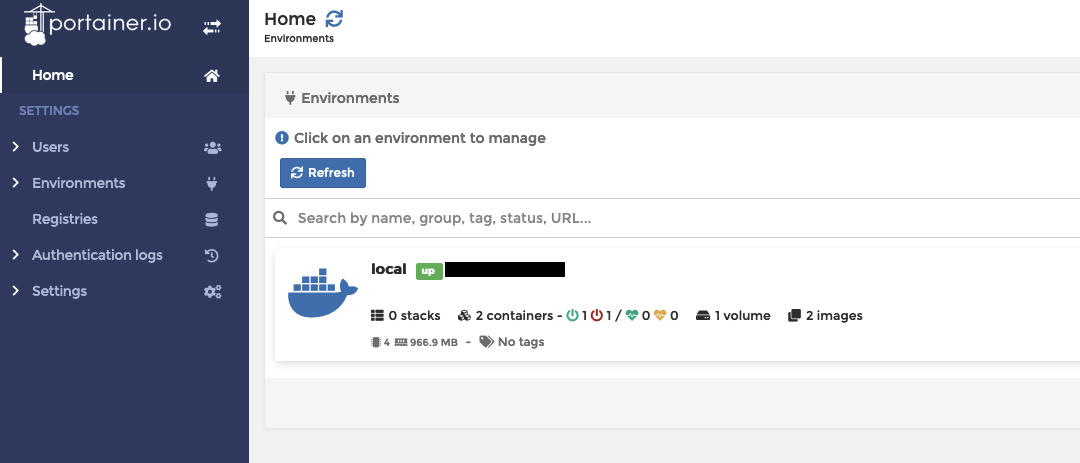This screenshot has height=463, width=1080.
Task: Click 'Click on an environment to manage' text
Action: (419, 138)
